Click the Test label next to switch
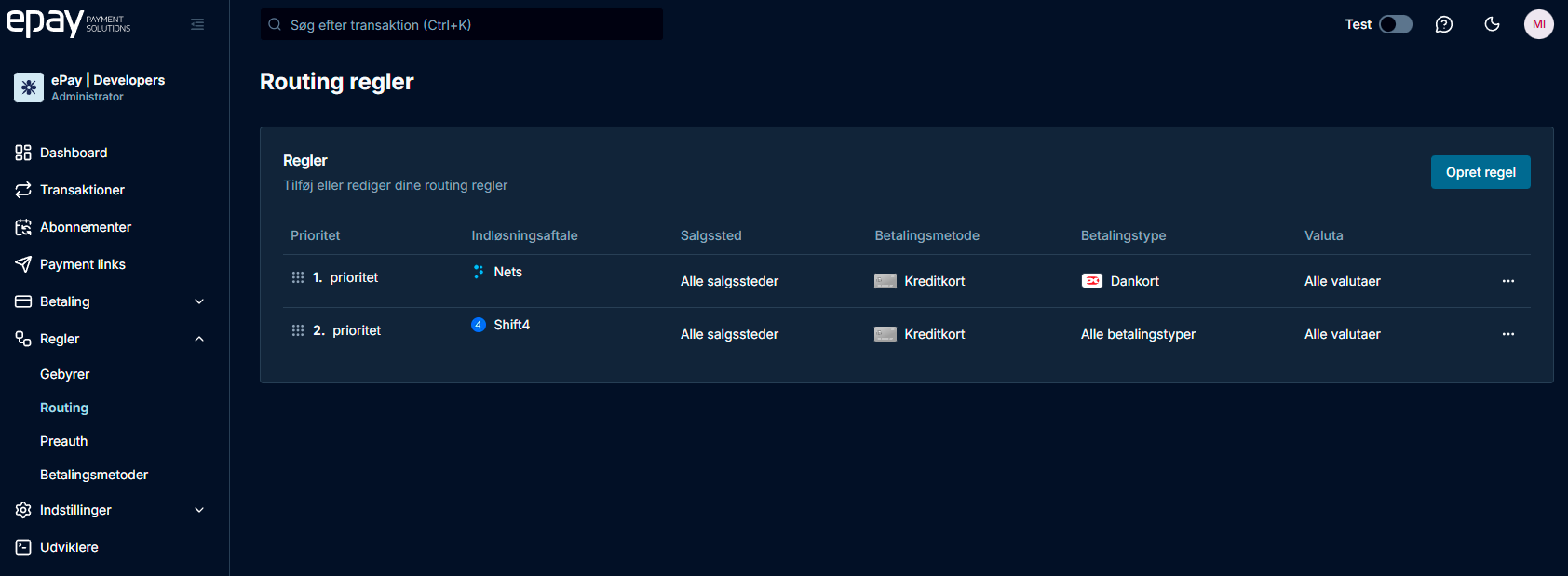Viewport: 1568px width, 576px height. point(1358,24)
